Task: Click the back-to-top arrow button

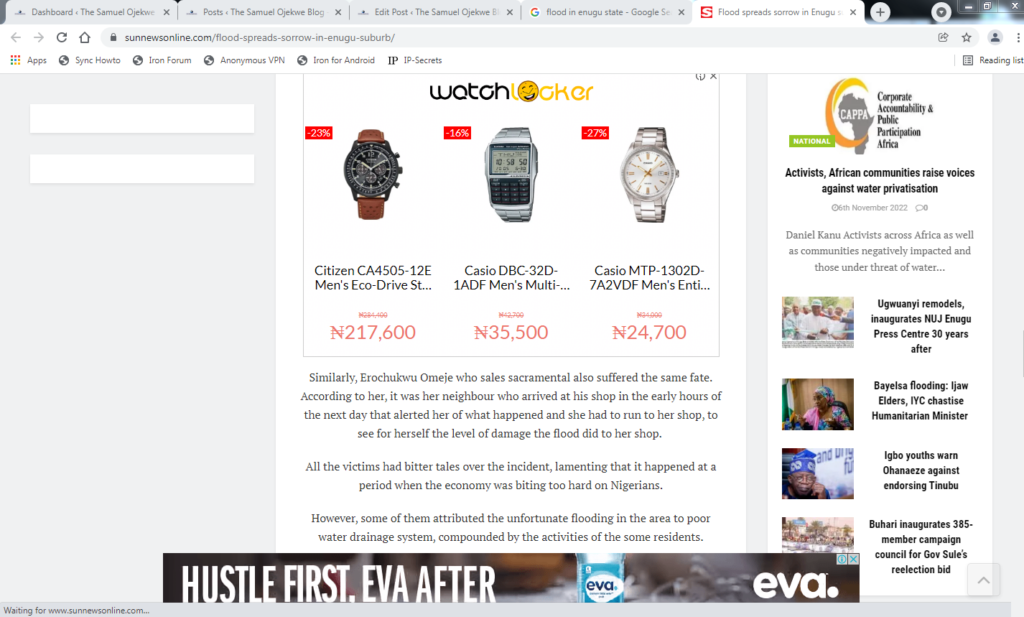Action: click(x=984, y=579)
